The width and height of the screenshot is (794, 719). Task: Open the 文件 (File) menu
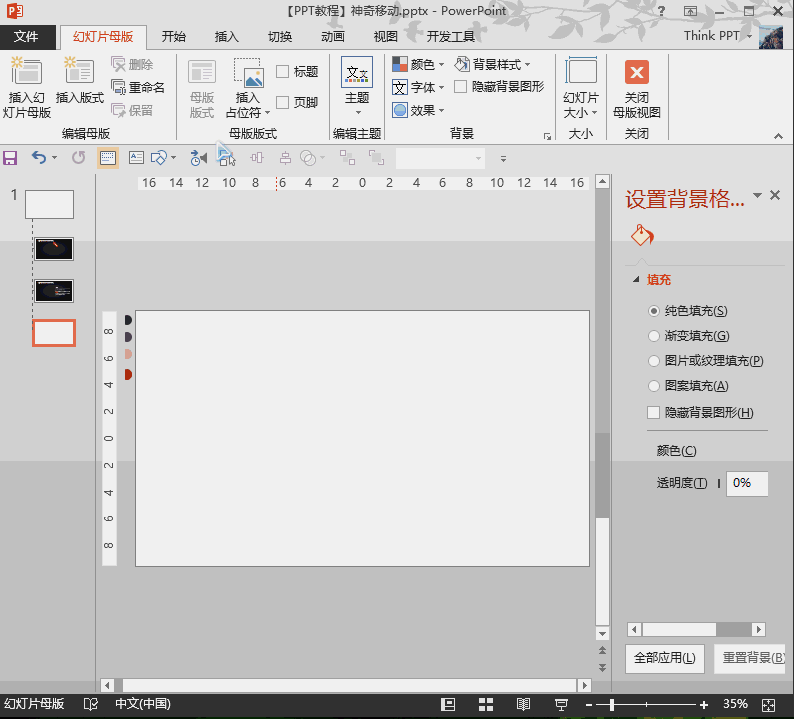click(26, 37)
